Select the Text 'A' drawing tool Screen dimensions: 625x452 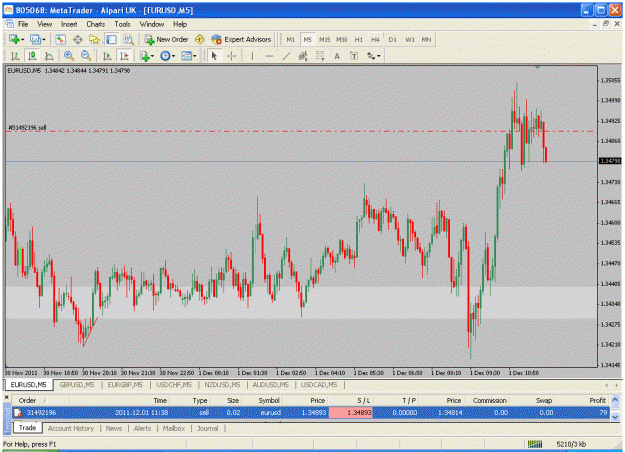(x=337, y=56)
